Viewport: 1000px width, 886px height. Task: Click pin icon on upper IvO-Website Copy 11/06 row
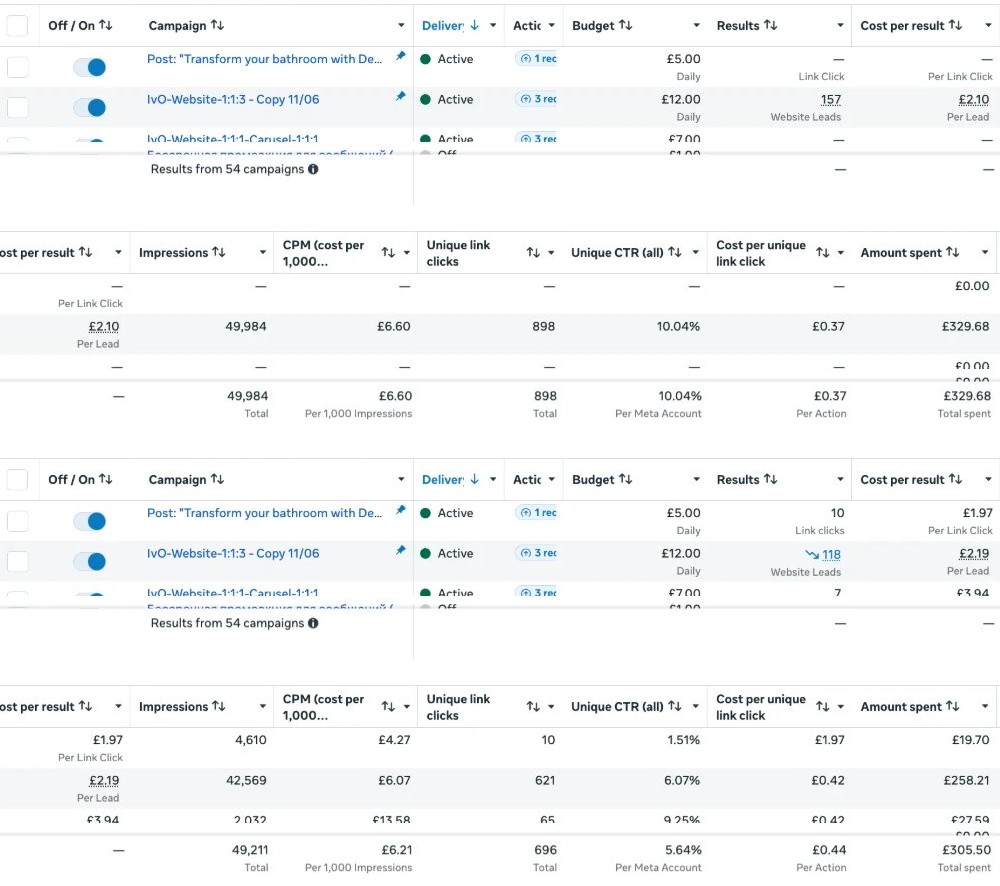pyautogui.click(x=401, y=96)
